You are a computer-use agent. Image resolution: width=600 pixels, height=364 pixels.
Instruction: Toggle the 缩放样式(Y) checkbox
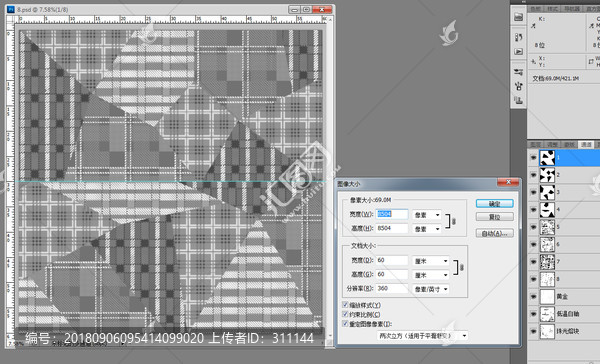coord(345,305)
